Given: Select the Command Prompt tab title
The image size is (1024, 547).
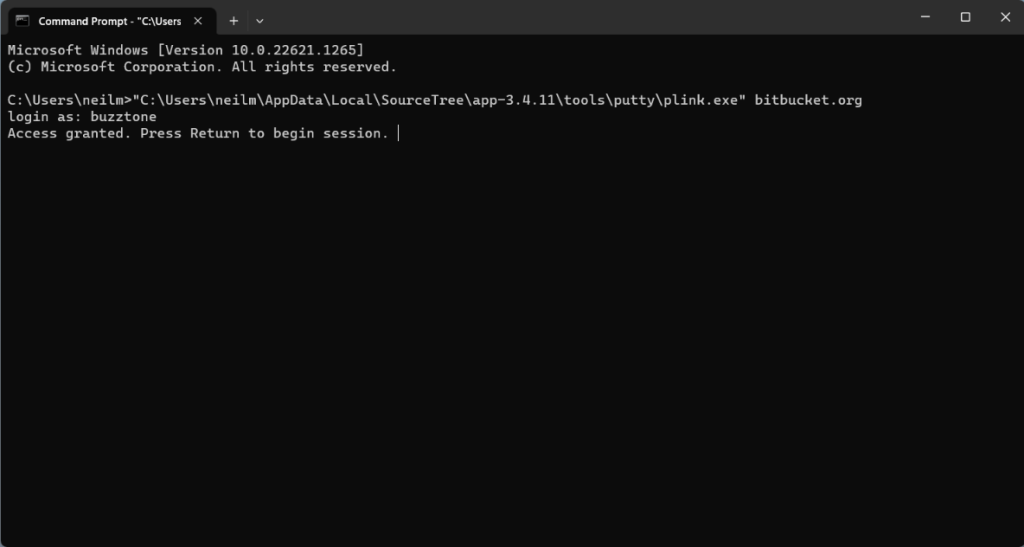Looking at the screenshot, I should 110,20.
